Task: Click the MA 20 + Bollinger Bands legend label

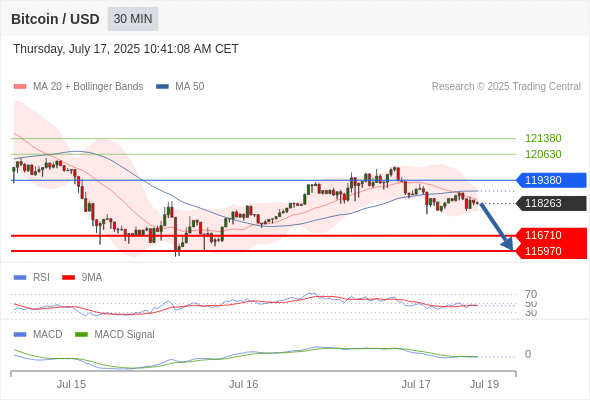Action: tap(88, 87)
